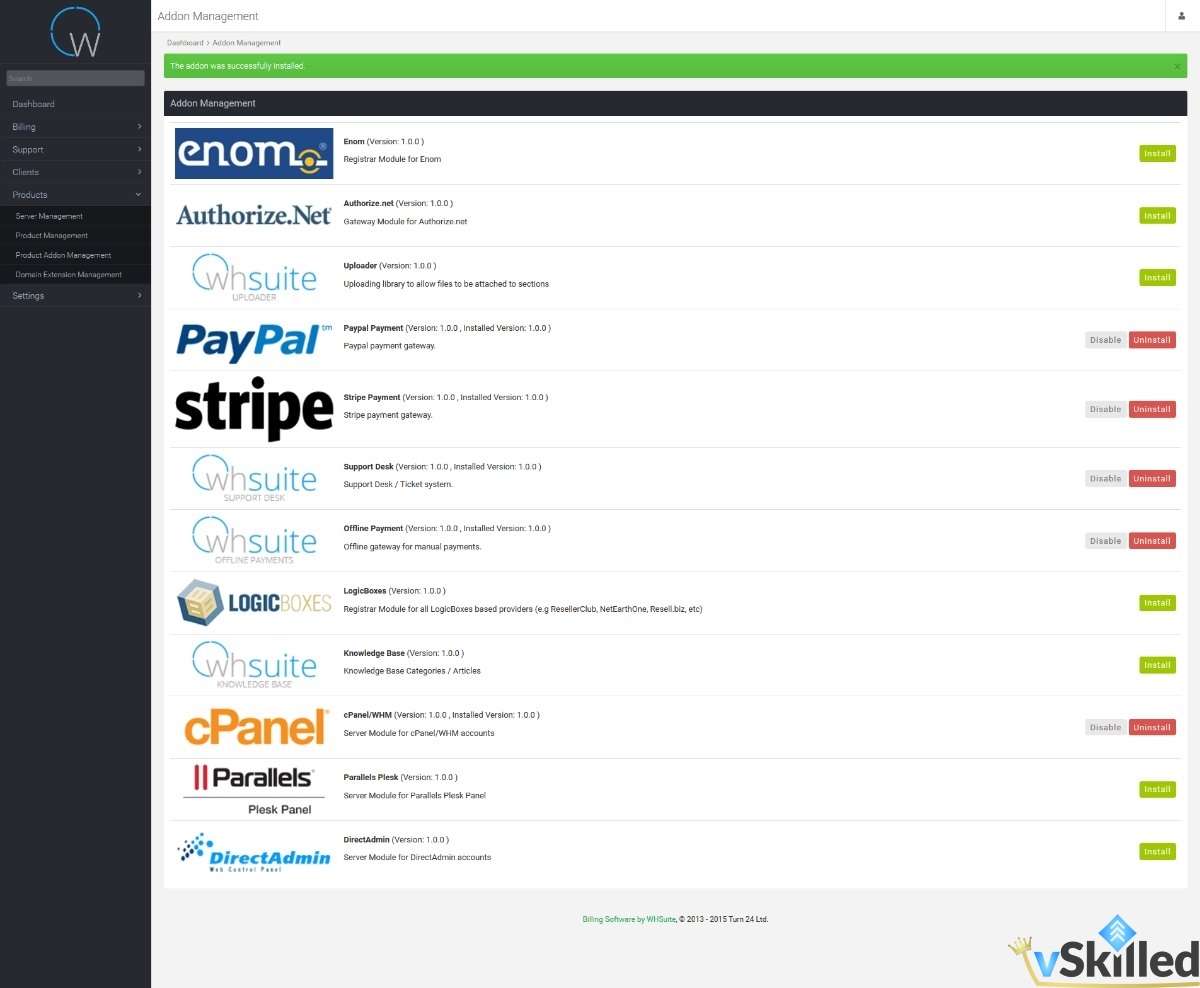
Task: Disable the Support Desk addon
Action: [1106, 478]
